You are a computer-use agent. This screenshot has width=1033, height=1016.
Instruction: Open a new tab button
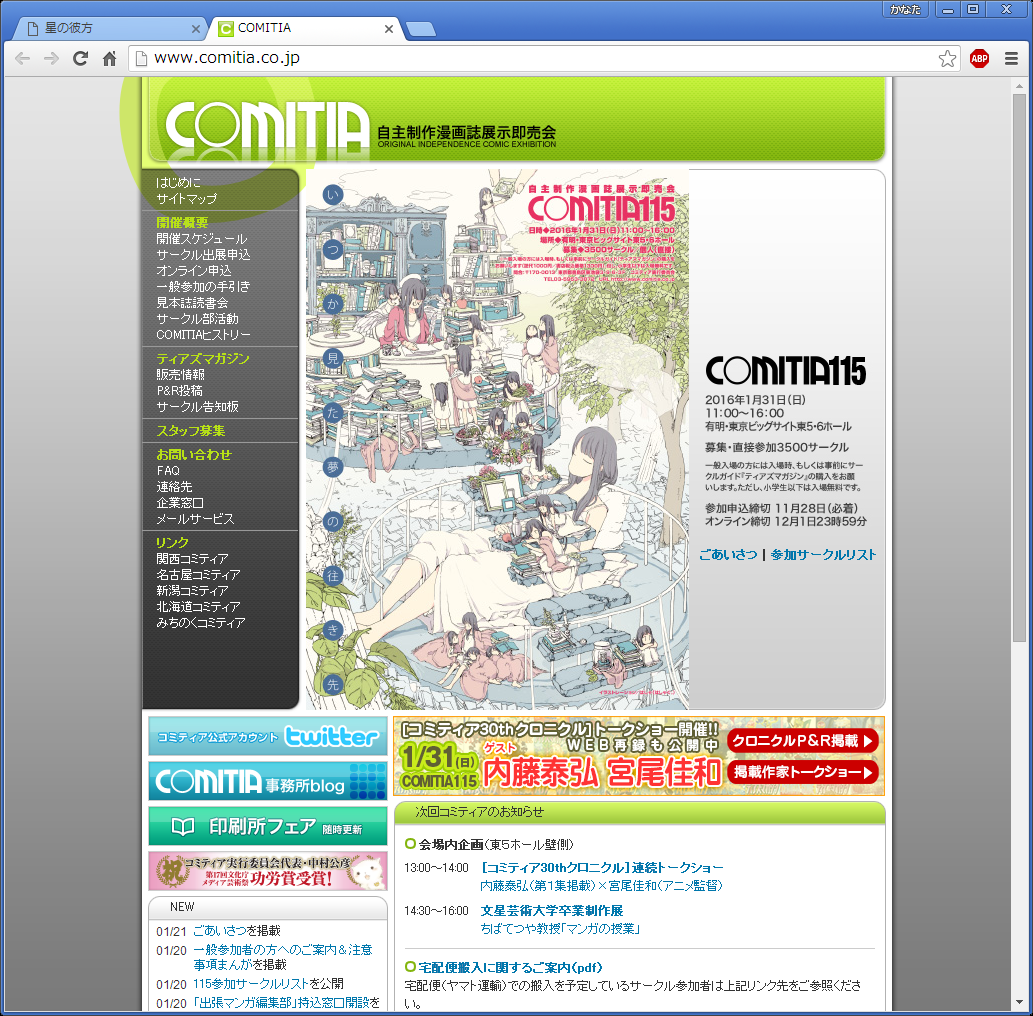[421, 29]
